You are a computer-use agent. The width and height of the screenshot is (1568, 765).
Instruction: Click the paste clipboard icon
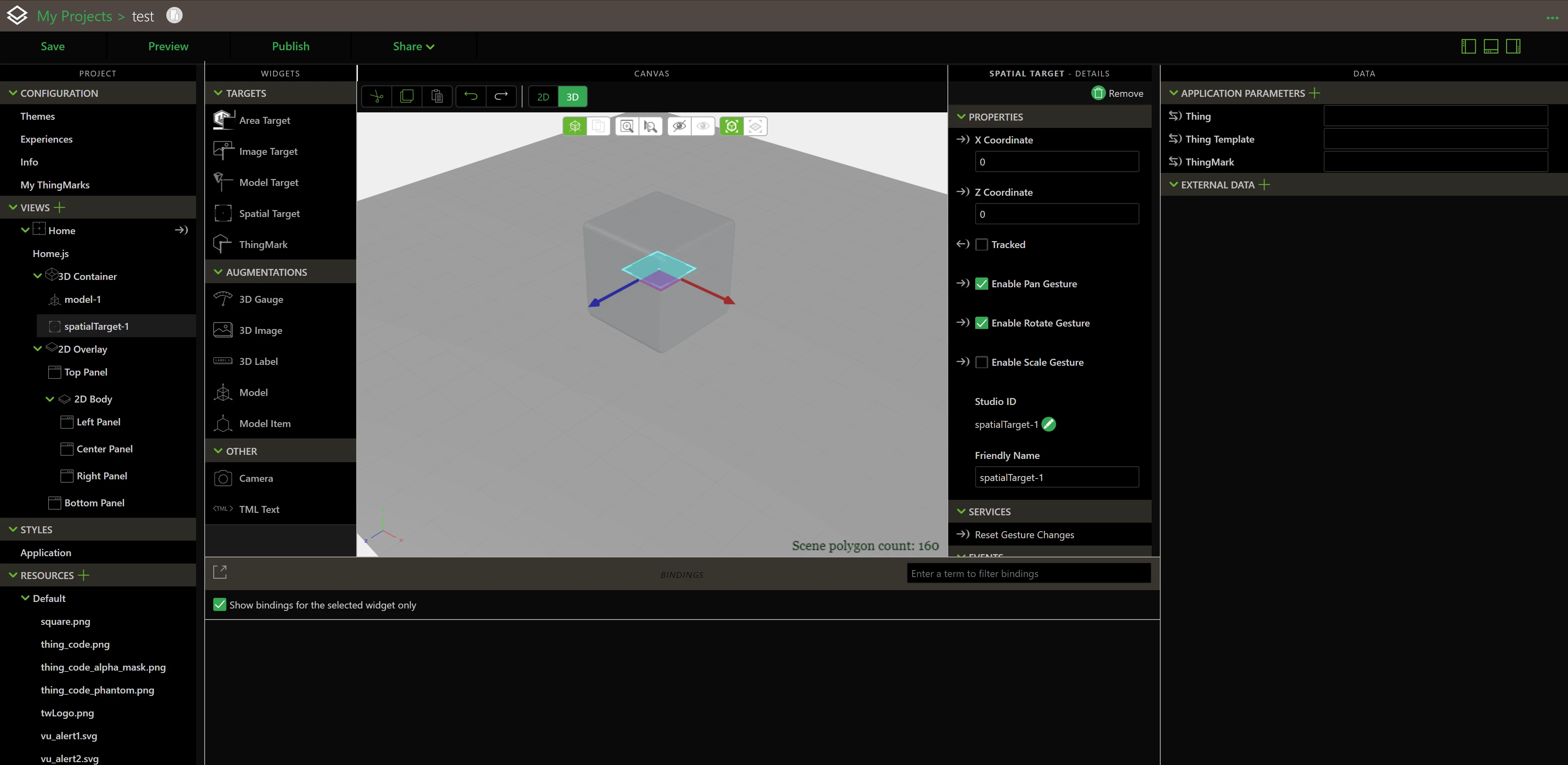pos(436,96)
